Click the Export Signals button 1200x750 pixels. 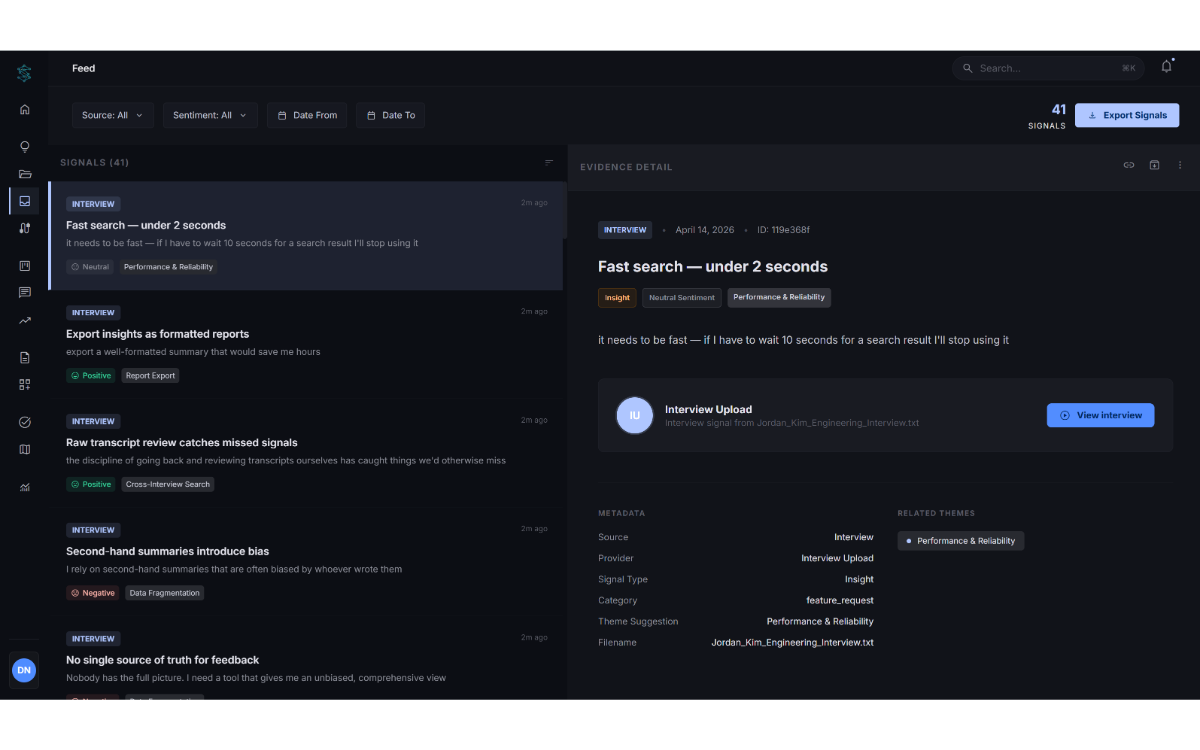1127,115
